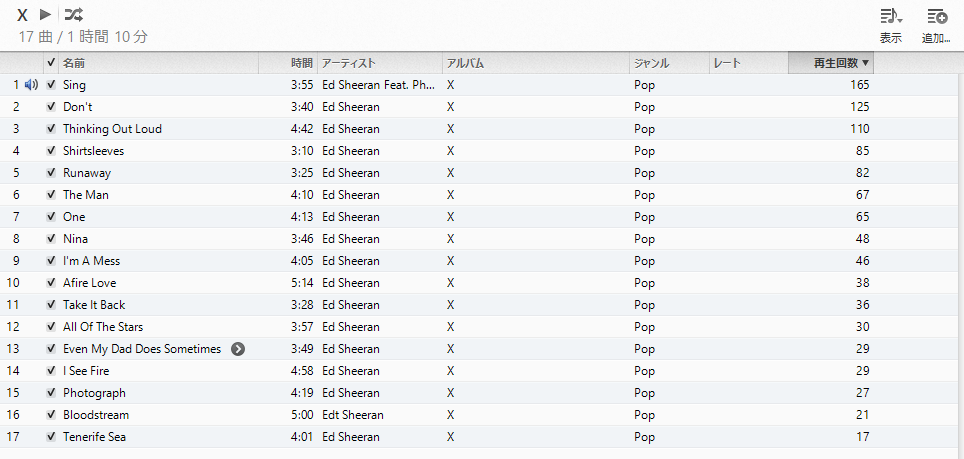Click the play count 125
This screenshot has width=964, height=459.
coord(859,107)
